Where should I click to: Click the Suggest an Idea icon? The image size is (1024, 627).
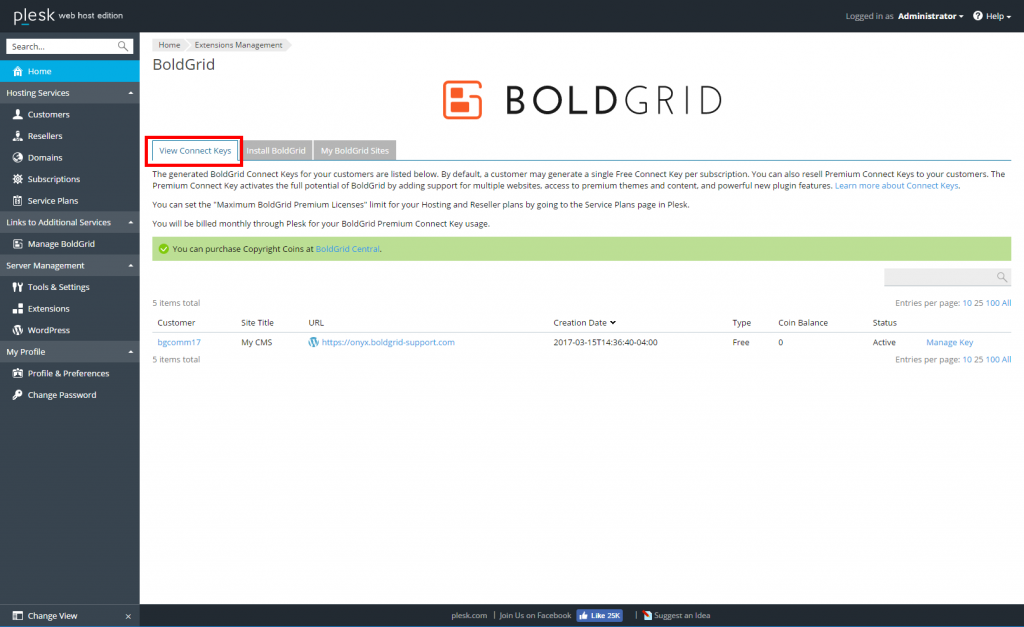click(647, 615)
